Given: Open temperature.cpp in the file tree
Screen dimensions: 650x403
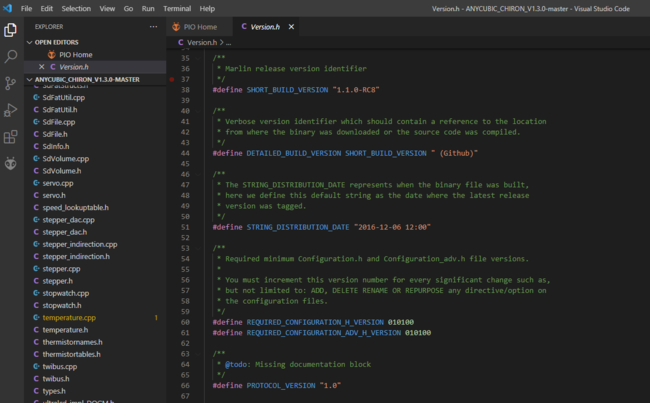Looking at the screenshot, I should tap(69, 317).
